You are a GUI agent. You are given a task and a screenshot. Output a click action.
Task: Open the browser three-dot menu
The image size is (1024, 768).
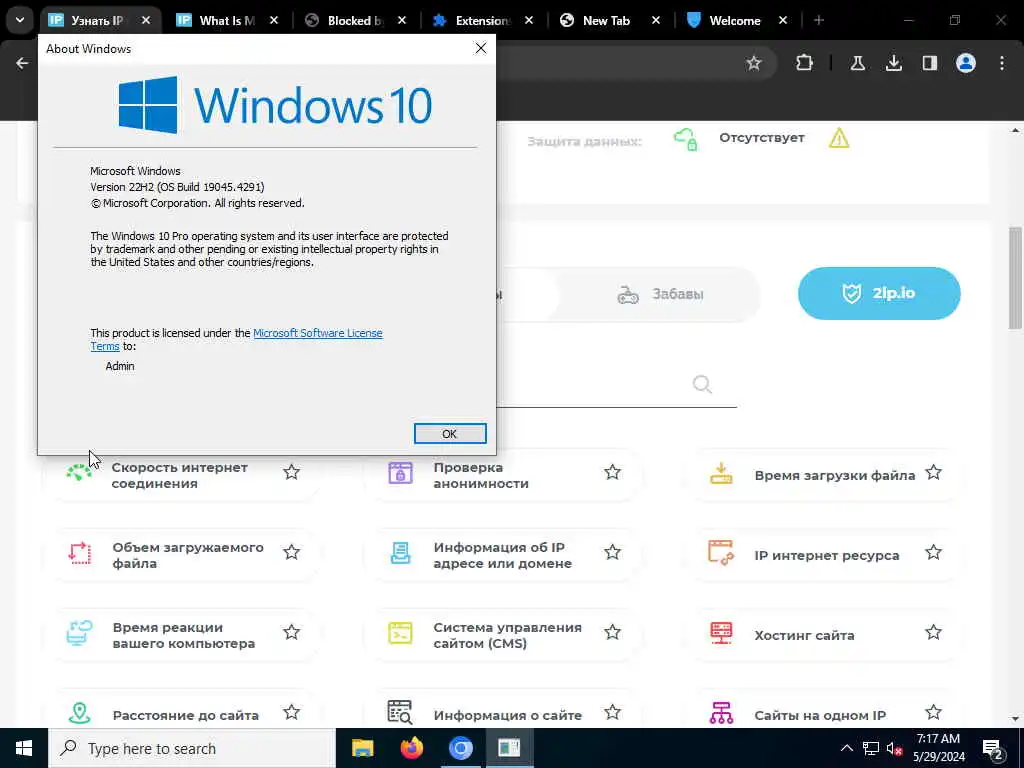(1002, 63)
